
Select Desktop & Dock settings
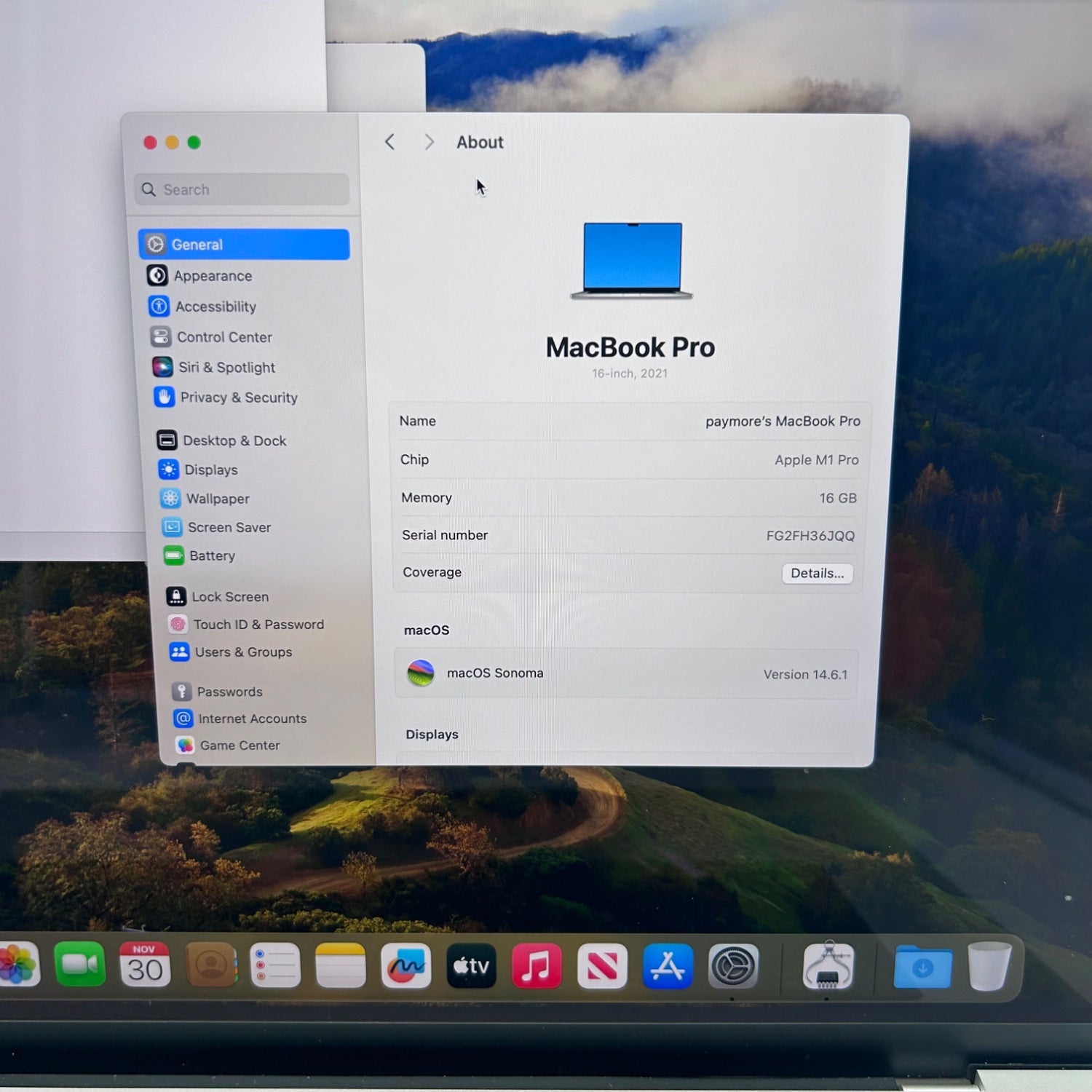[x=234, y=440]
